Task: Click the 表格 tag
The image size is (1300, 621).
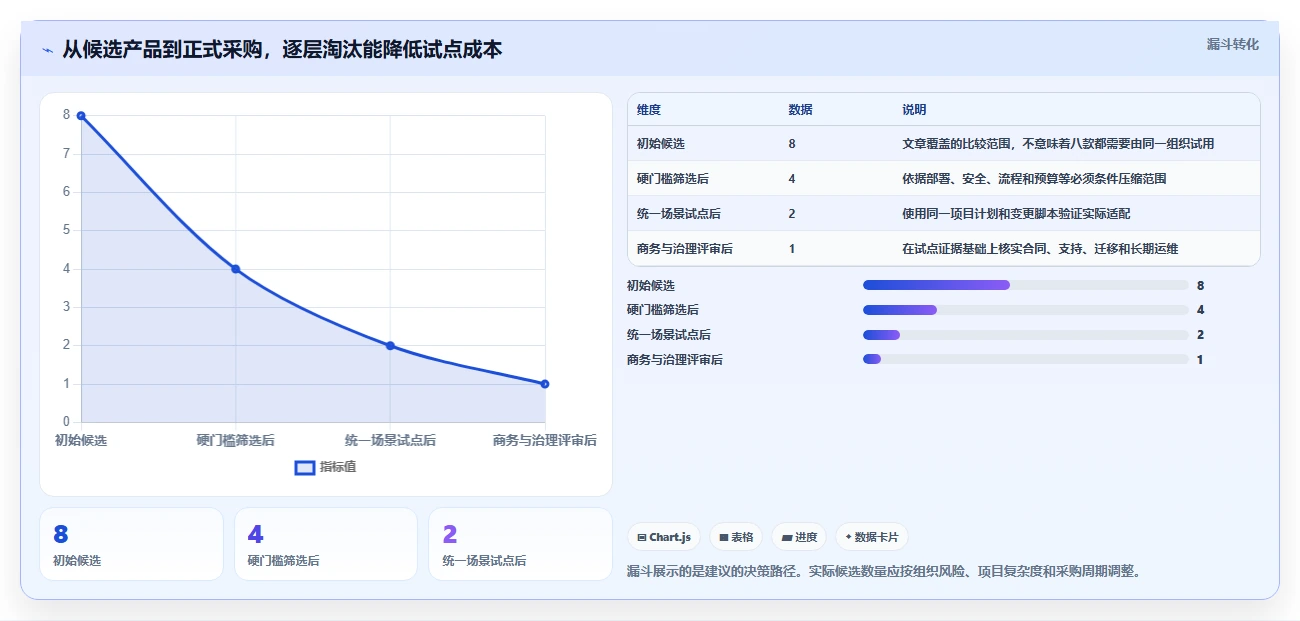Action: coord(736,537)
